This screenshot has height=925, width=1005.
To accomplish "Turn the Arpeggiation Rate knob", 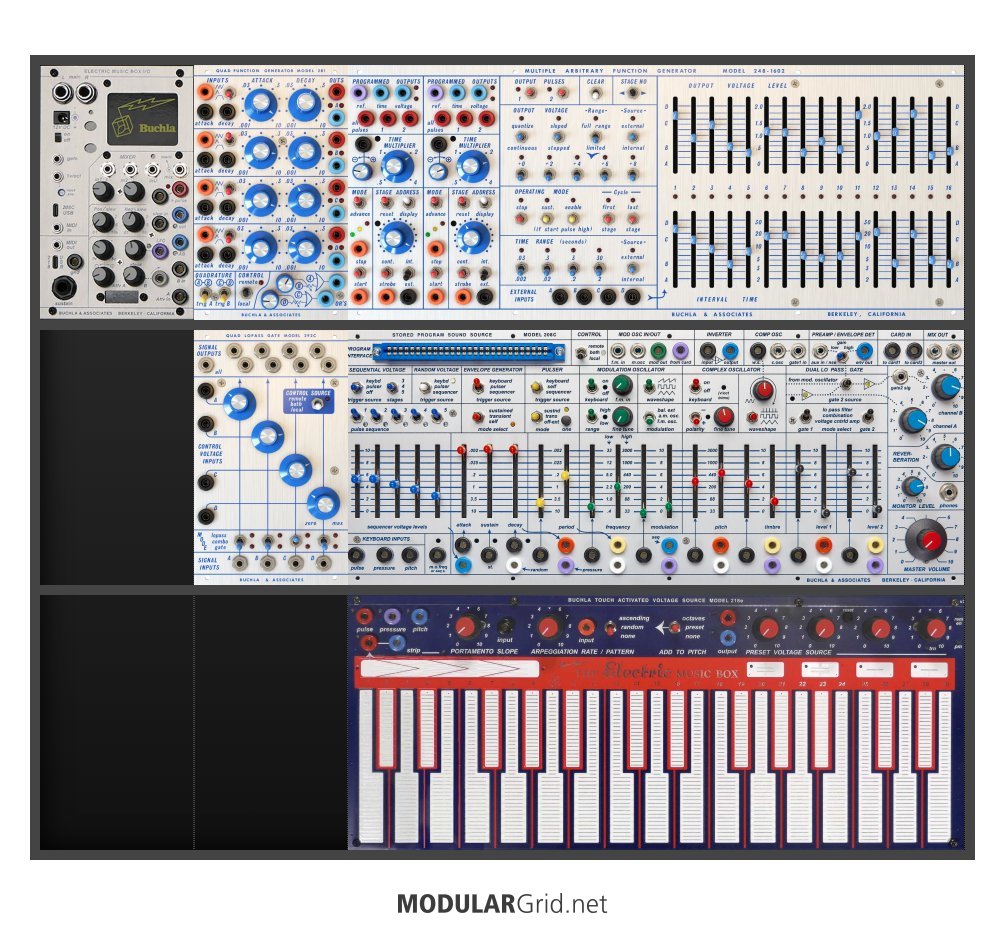I will pyautogui.click(x=549, y=626).
